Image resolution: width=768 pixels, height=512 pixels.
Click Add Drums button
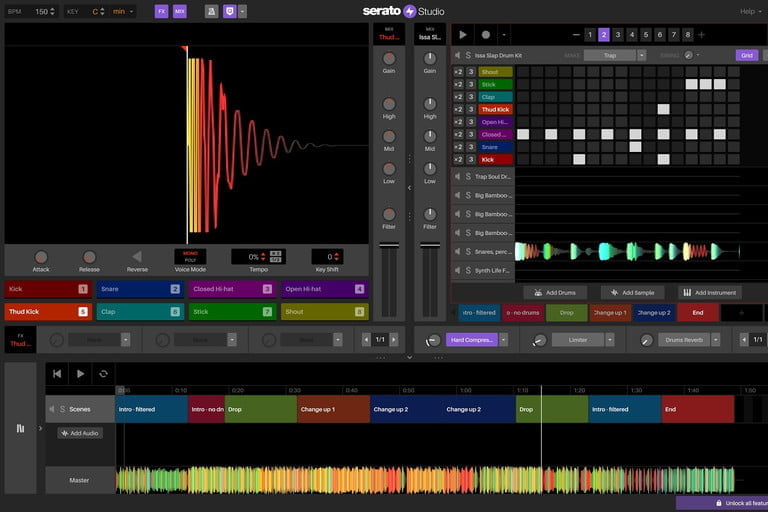pos(555,293)
